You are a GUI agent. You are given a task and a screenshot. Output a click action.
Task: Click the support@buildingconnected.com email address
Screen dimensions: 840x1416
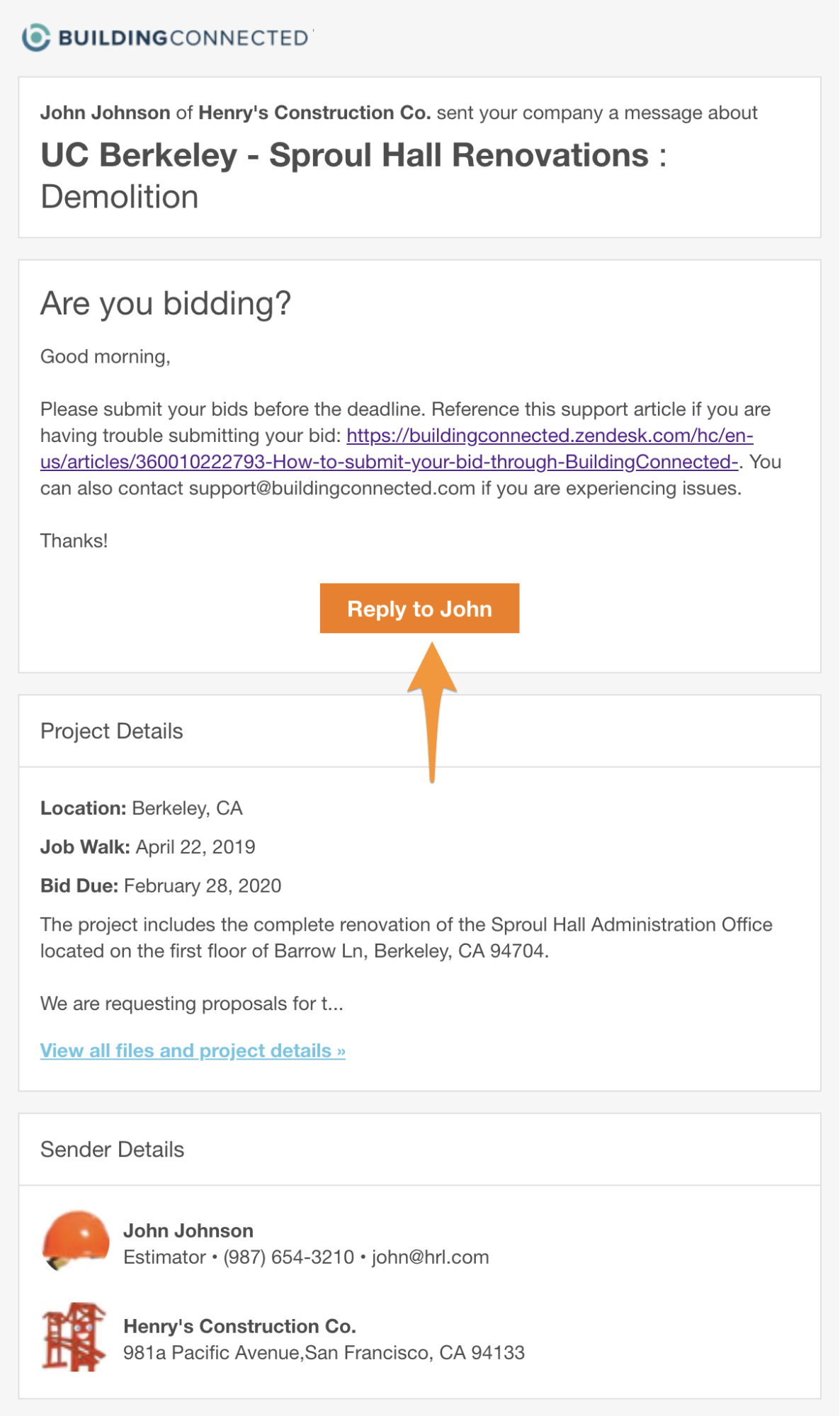tap(331, 489)
